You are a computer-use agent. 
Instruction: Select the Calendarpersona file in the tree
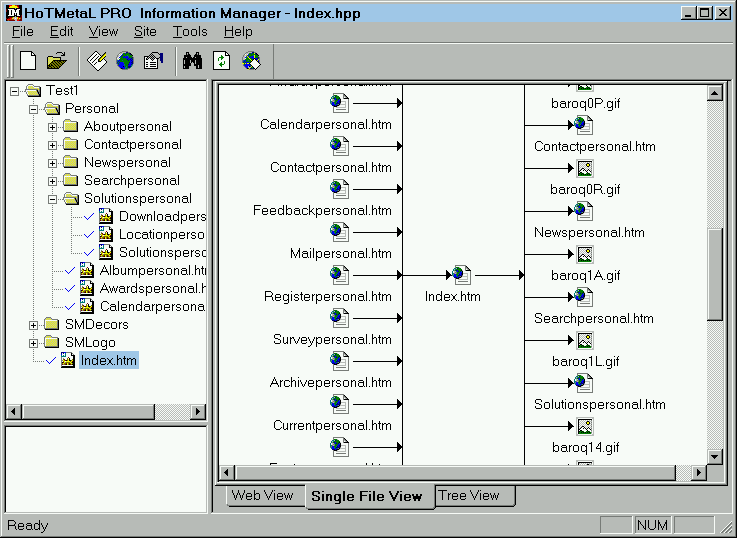tap(152, 306)
